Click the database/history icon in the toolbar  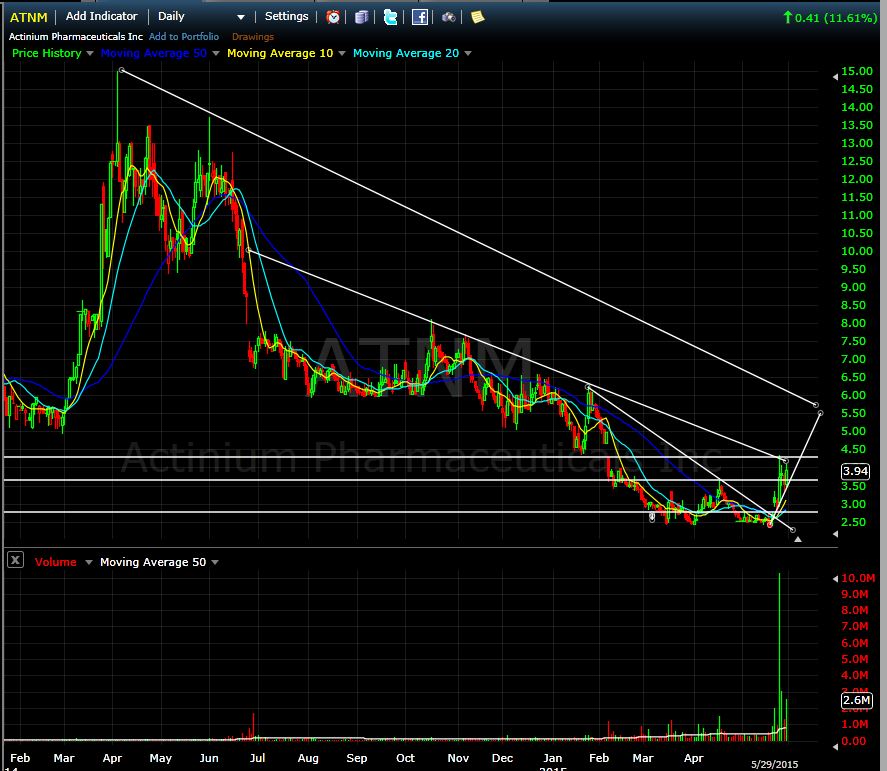pos(361,16)
